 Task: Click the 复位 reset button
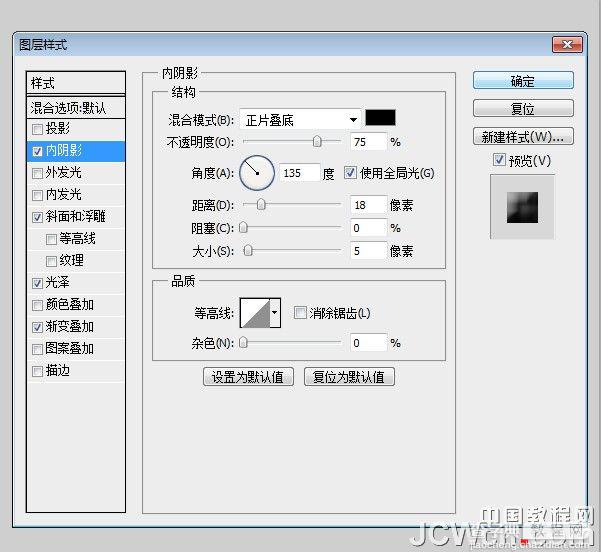[x=523, y=108]
